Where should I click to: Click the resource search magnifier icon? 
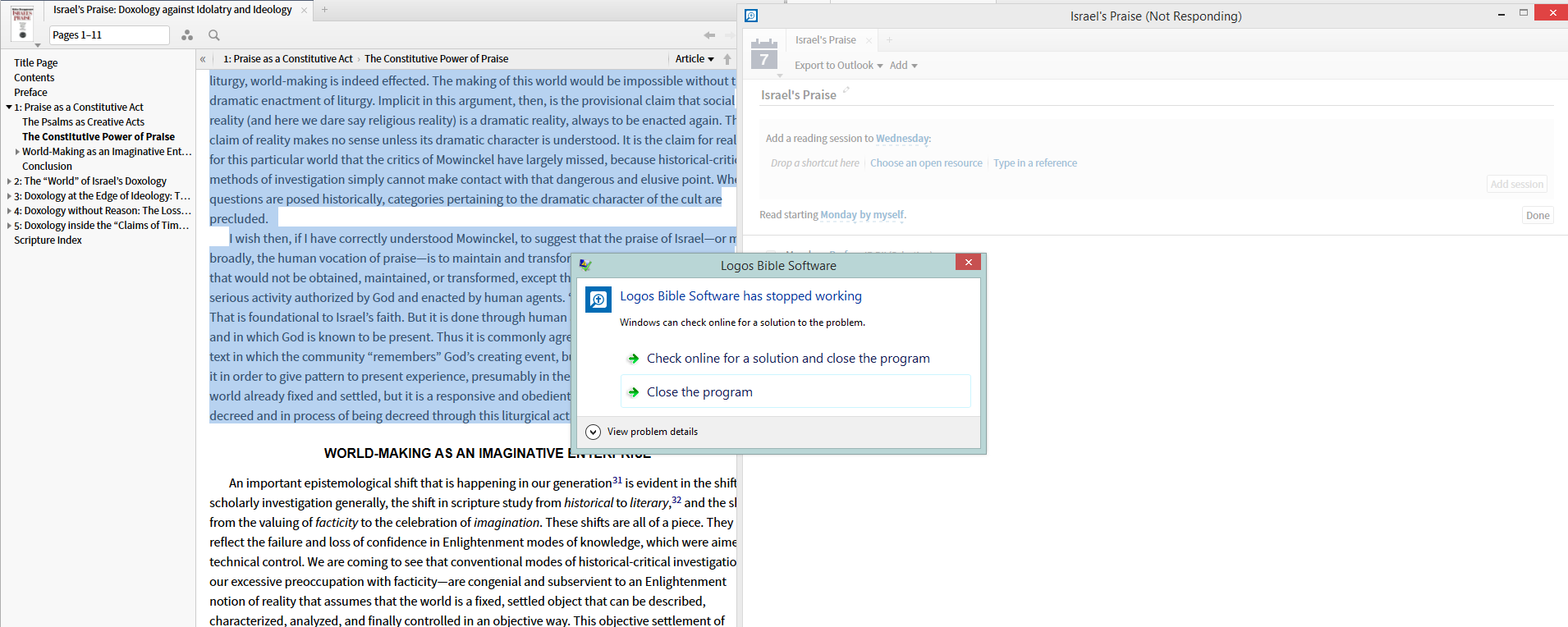[214, 35]
